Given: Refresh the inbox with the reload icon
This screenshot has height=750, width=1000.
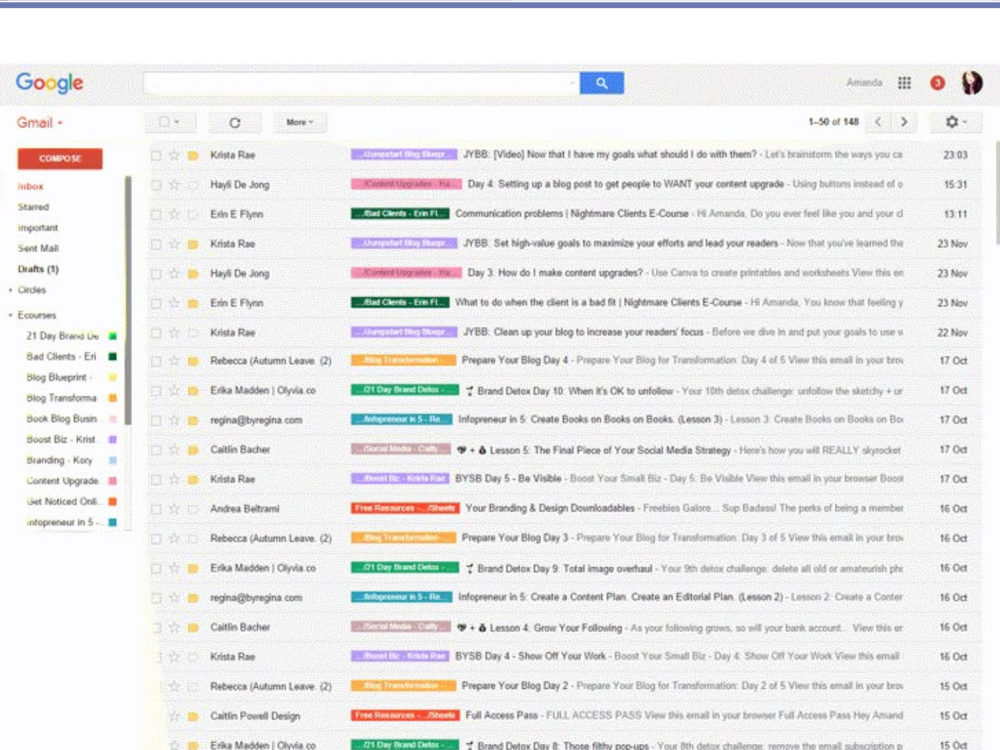Looking at the screenshot, I should coord(235,122).
